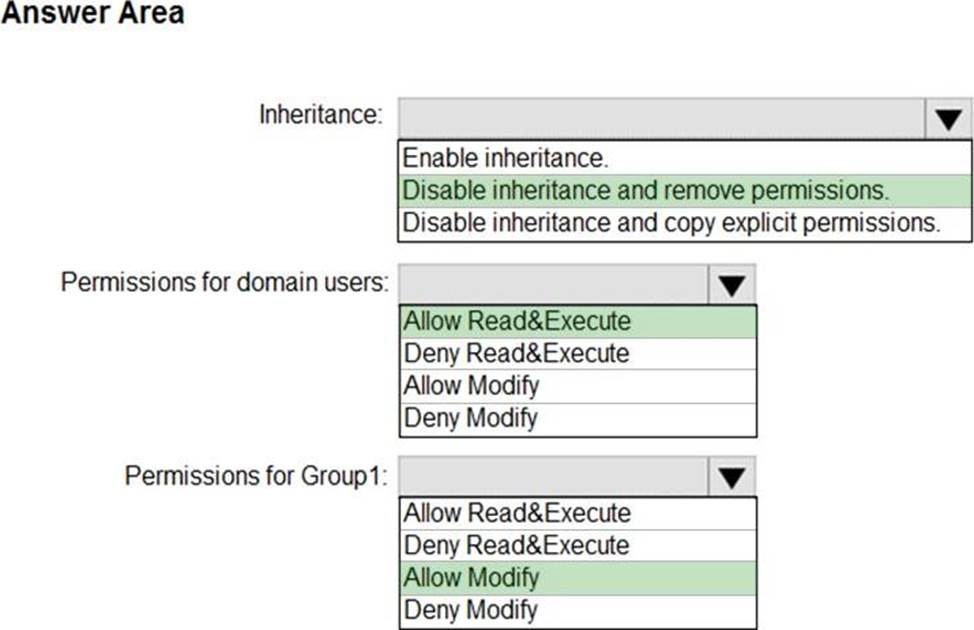Viewport: 974px width, 630px height.
Task: Click the Group1 permissions combo field
Action: (554, 477)
